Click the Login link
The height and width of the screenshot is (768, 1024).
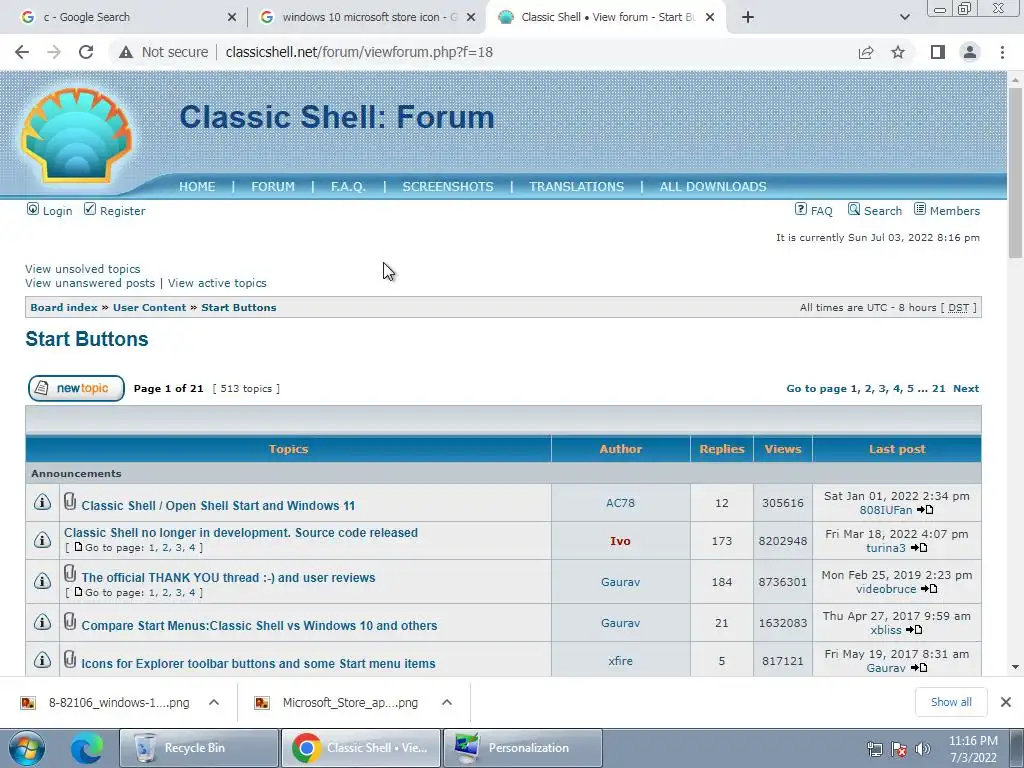point(57,211)
